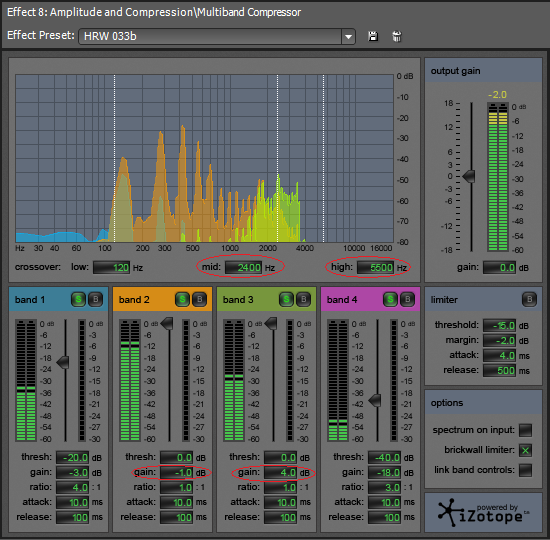Screen dimensions: 550x540
Task: Click limiter release value field
Action: coord(499,370)
